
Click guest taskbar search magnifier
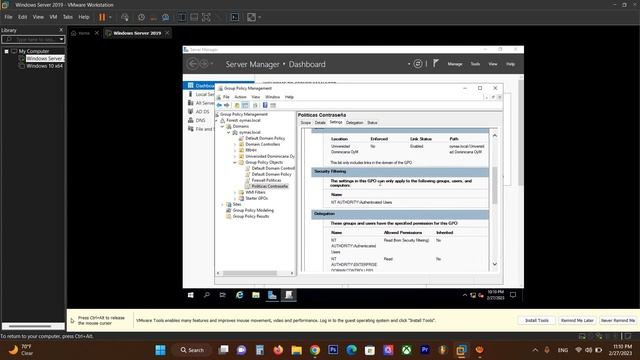tap(207, 295)
